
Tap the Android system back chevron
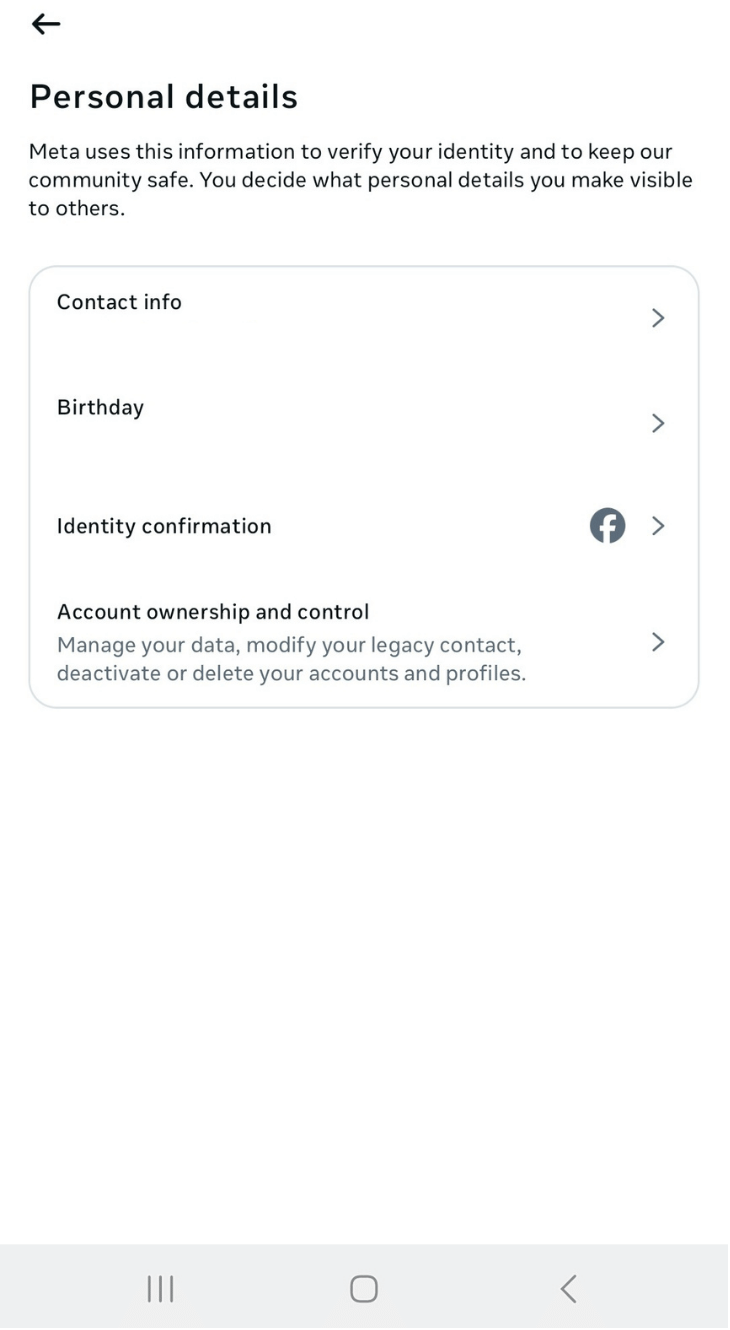[x=568, y=1289]
